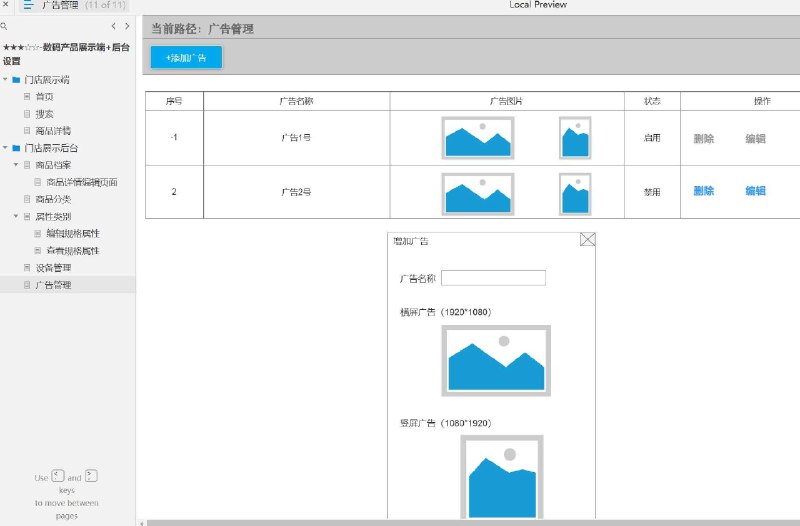800x526 pixels.
Task: Click the +添加广告 button
Action: 186,58
